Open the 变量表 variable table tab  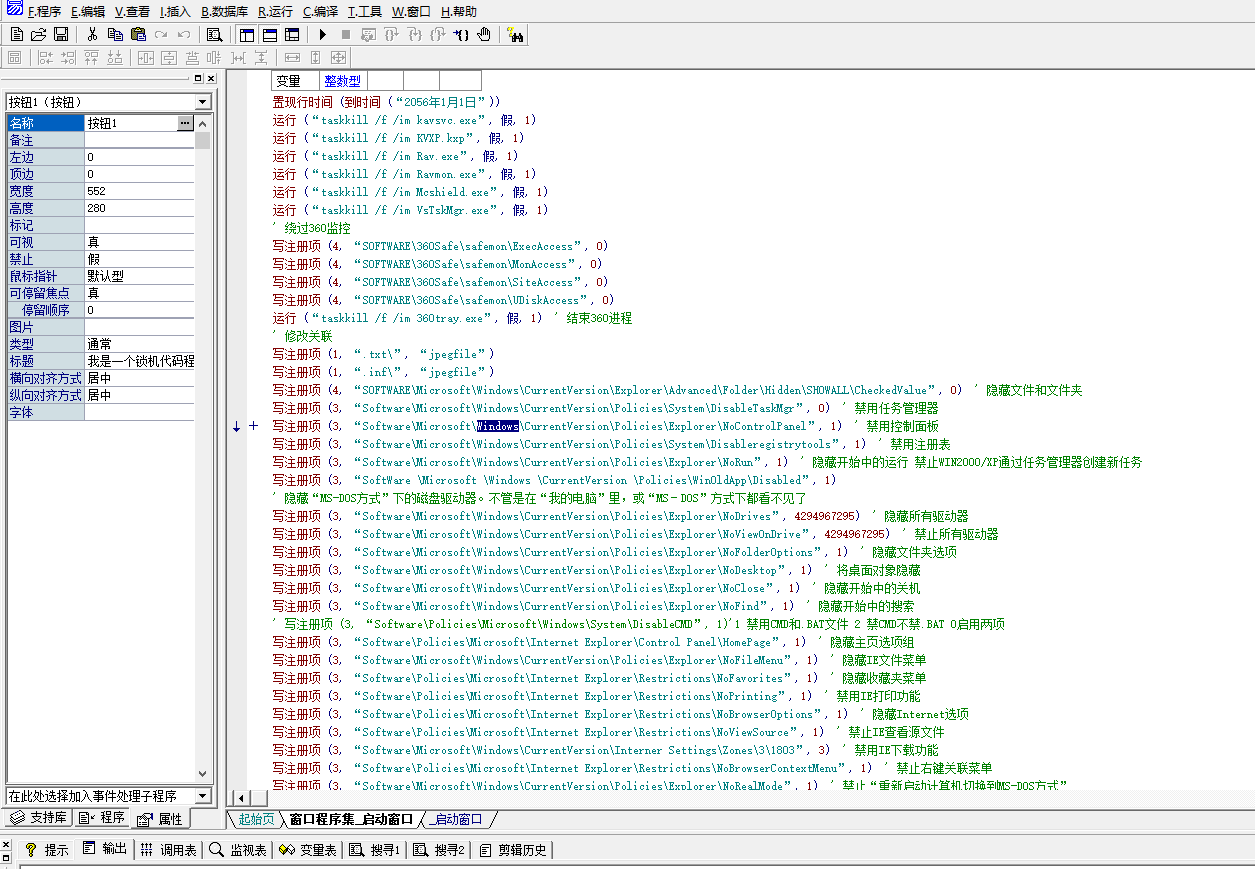308,849
